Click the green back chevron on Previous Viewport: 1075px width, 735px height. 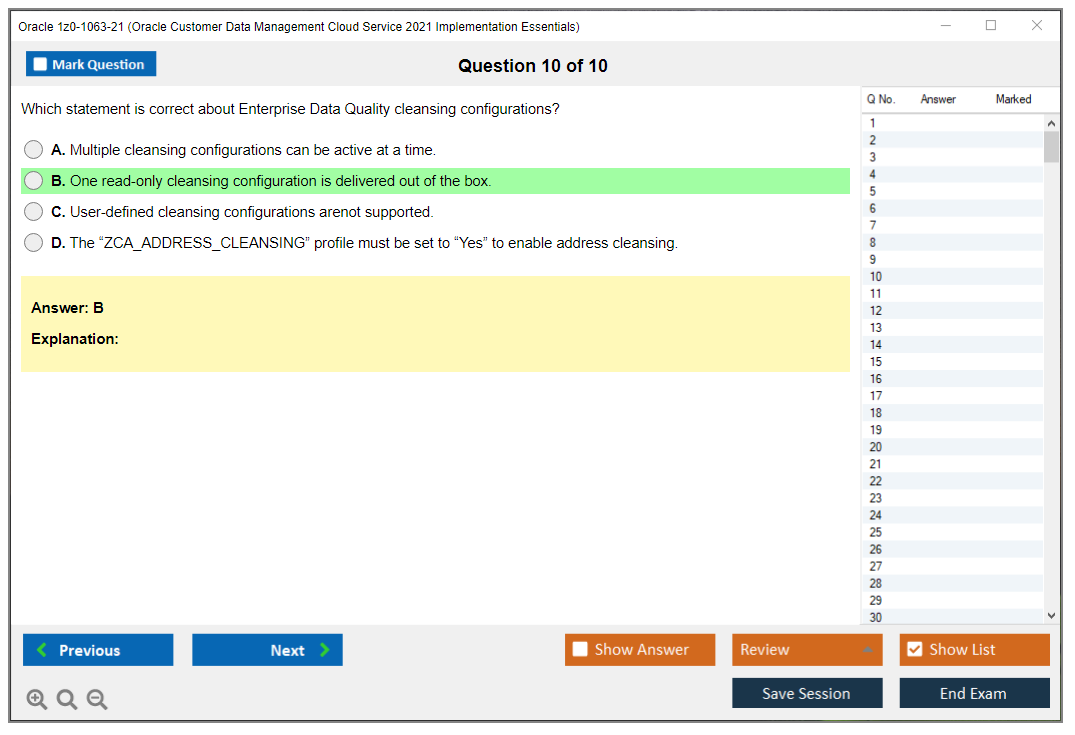pos(40,649)
